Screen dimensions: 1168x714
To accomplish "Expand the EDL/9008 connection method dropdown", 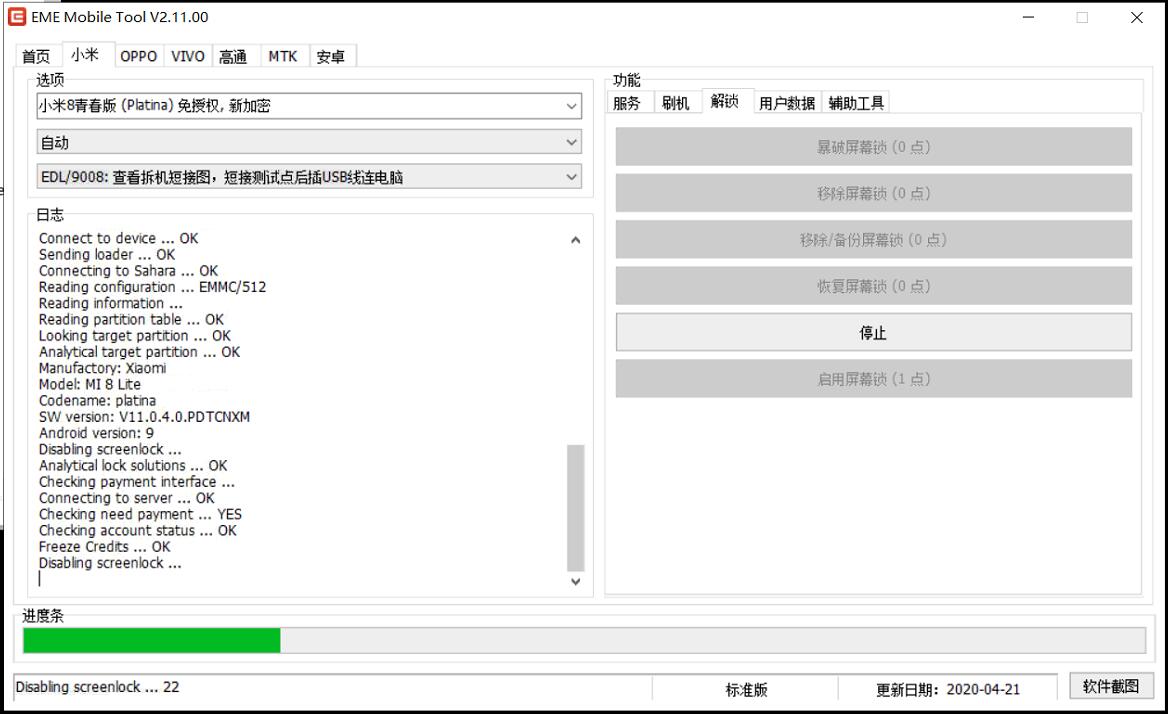I will pyautogui.click(x=309, y=176).
